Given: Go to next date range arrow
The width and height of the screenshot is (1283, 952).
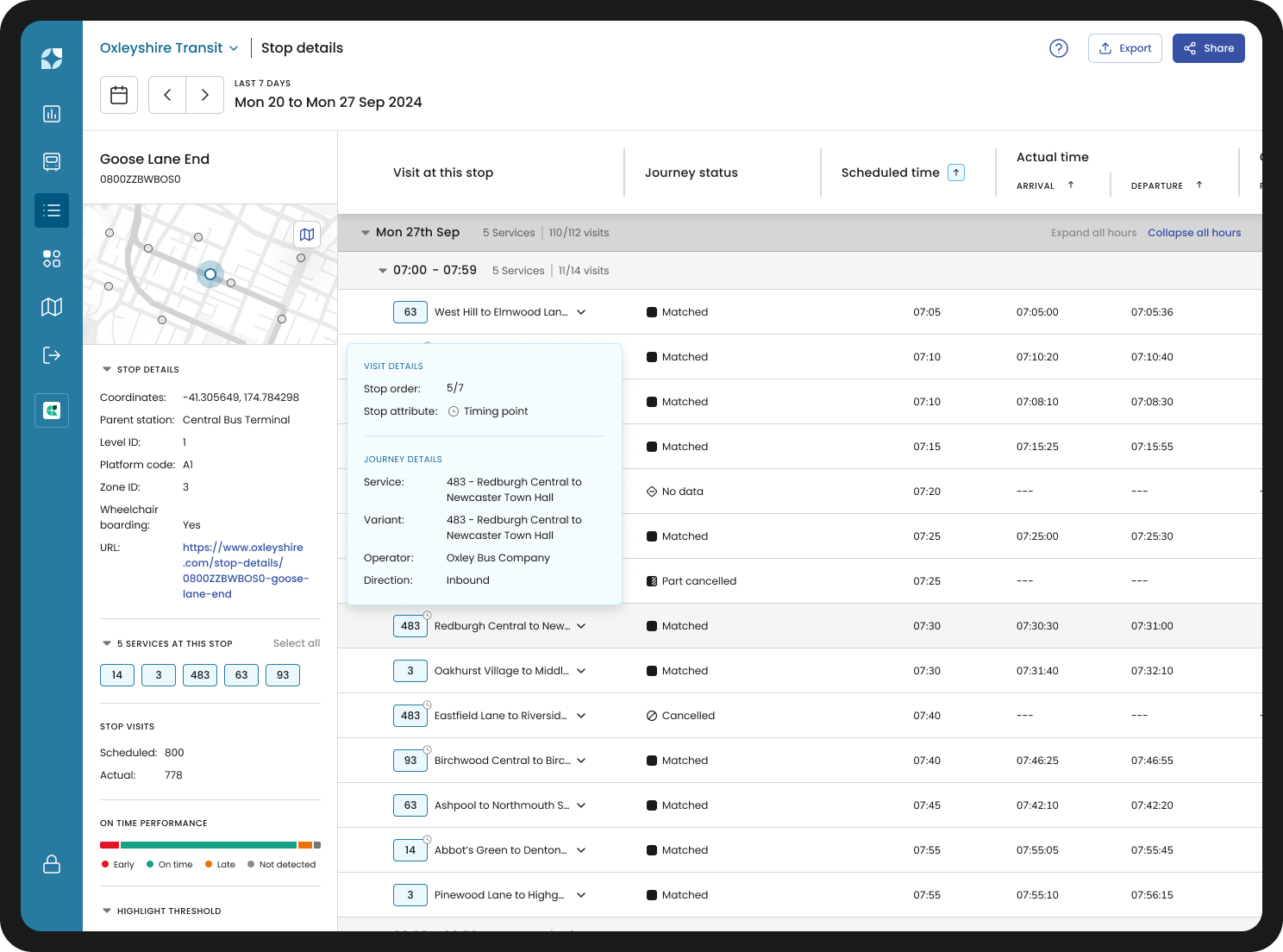Looking at the screenshot, I should [205, 95].
